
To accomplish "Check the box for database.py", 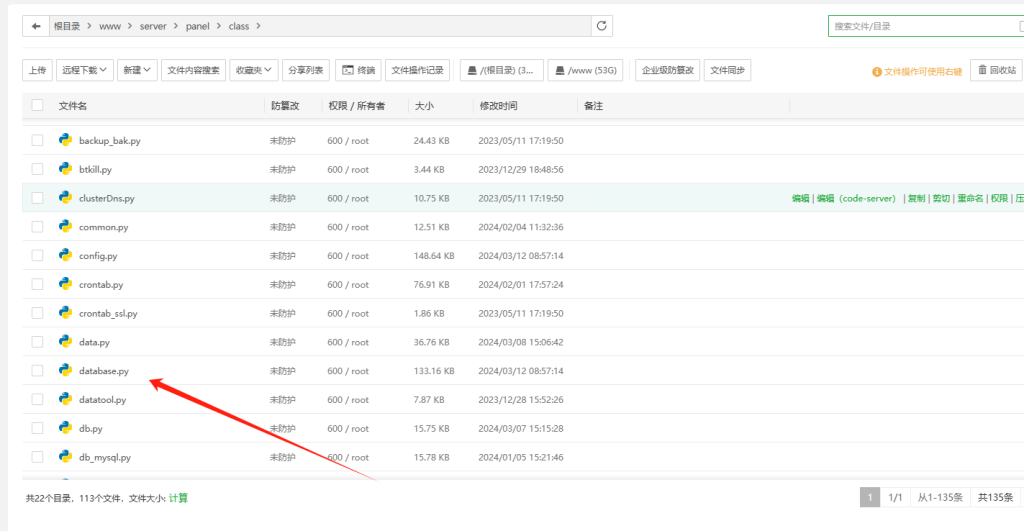I will pos(37,371).
